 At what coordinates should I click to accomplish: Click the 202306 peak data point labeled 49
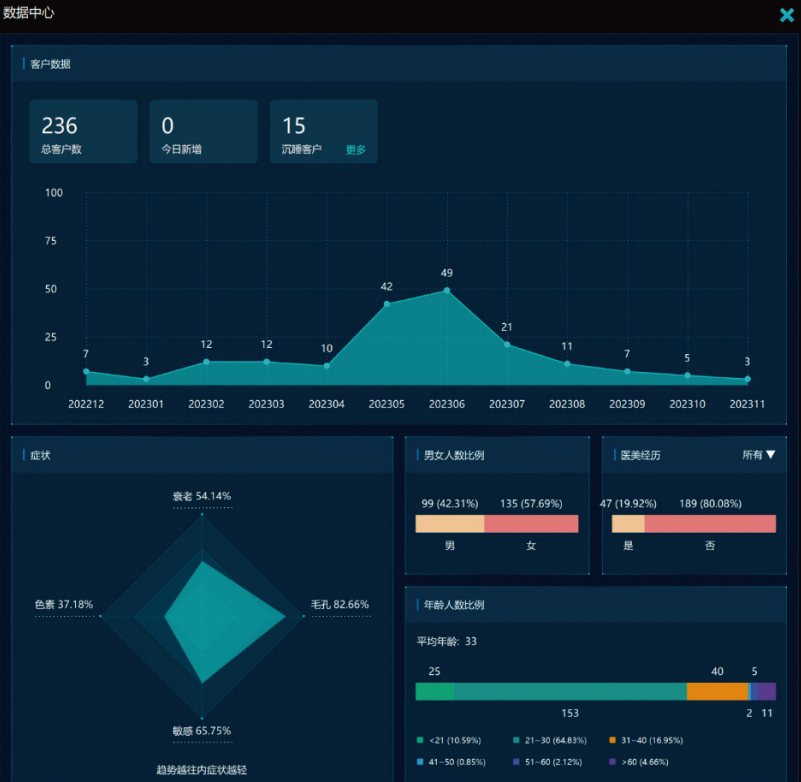(x=447, y=291)
